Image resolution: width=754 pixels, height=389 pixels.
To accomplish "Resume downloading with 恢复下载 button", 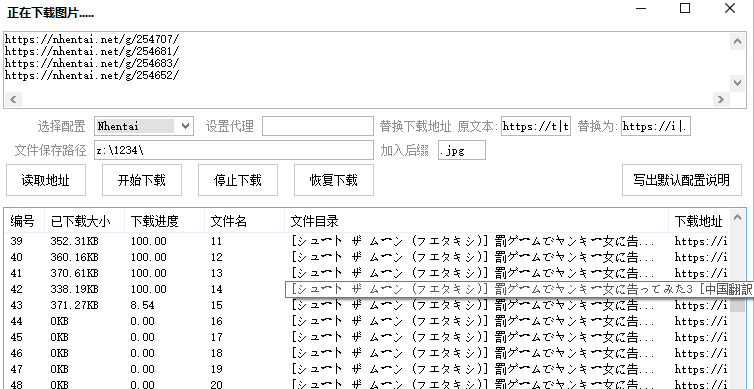I will [x=334, y=180].
